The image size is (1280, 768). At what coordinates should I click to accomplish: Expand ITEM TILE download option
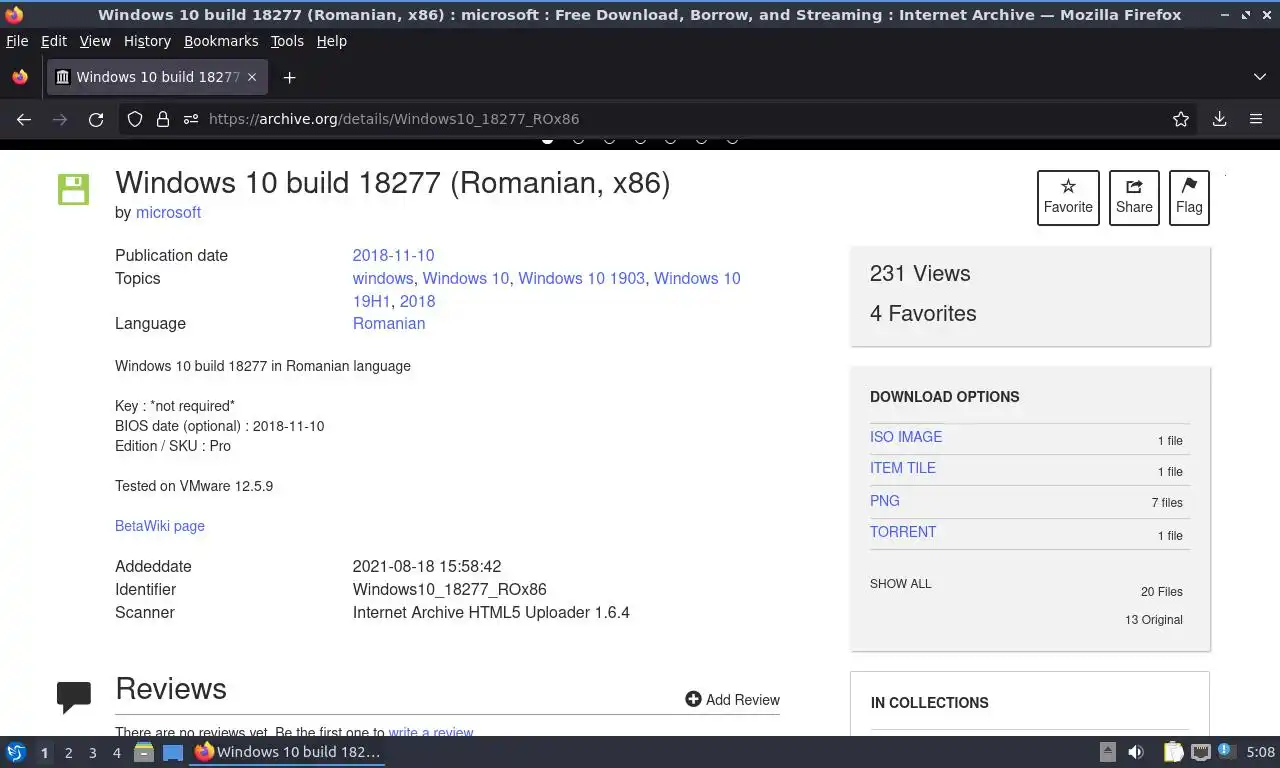pyautogui.click(x=903, y=468)
